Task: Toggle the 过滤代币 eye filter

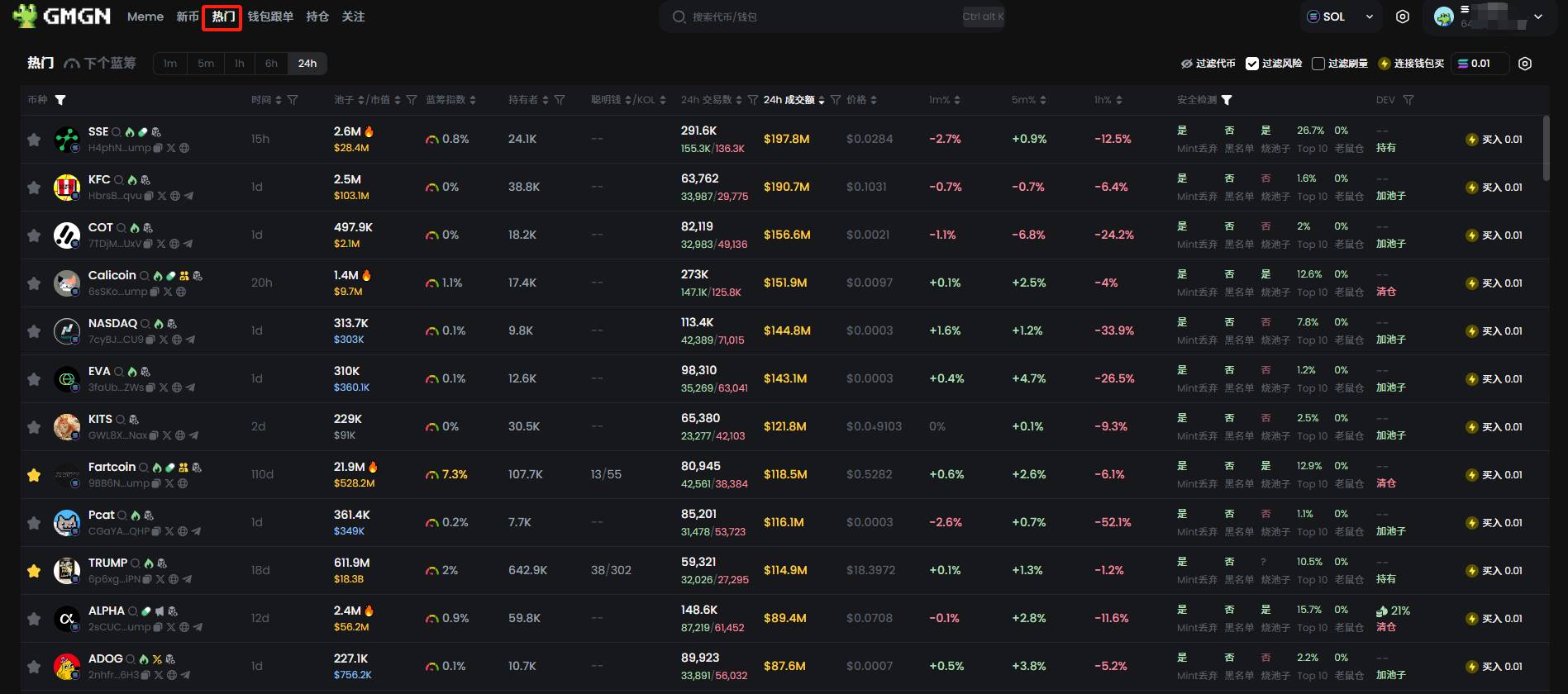Action: click(x=1208, y=64)
